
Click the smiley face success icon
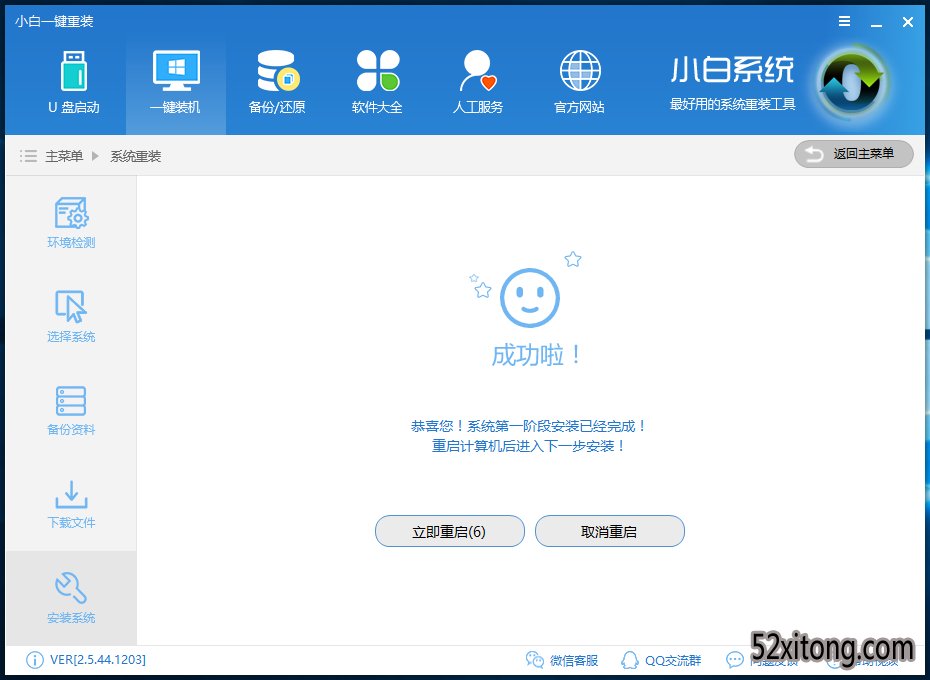tap(530, 297)
